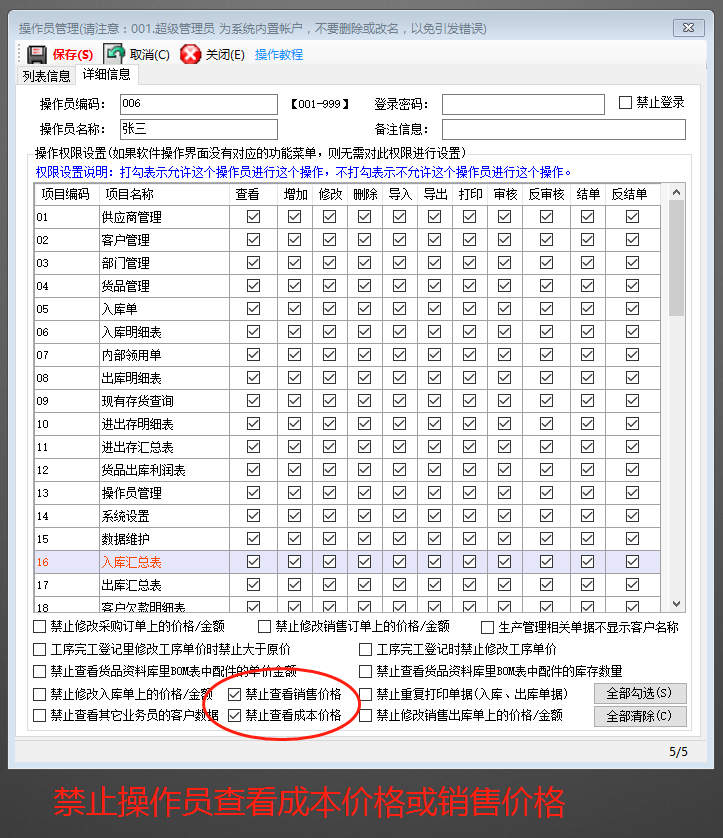This screenshot has height=838, width=723.
Task: Check 生产管理相关单据不显示客户名称
Action: 487,627
